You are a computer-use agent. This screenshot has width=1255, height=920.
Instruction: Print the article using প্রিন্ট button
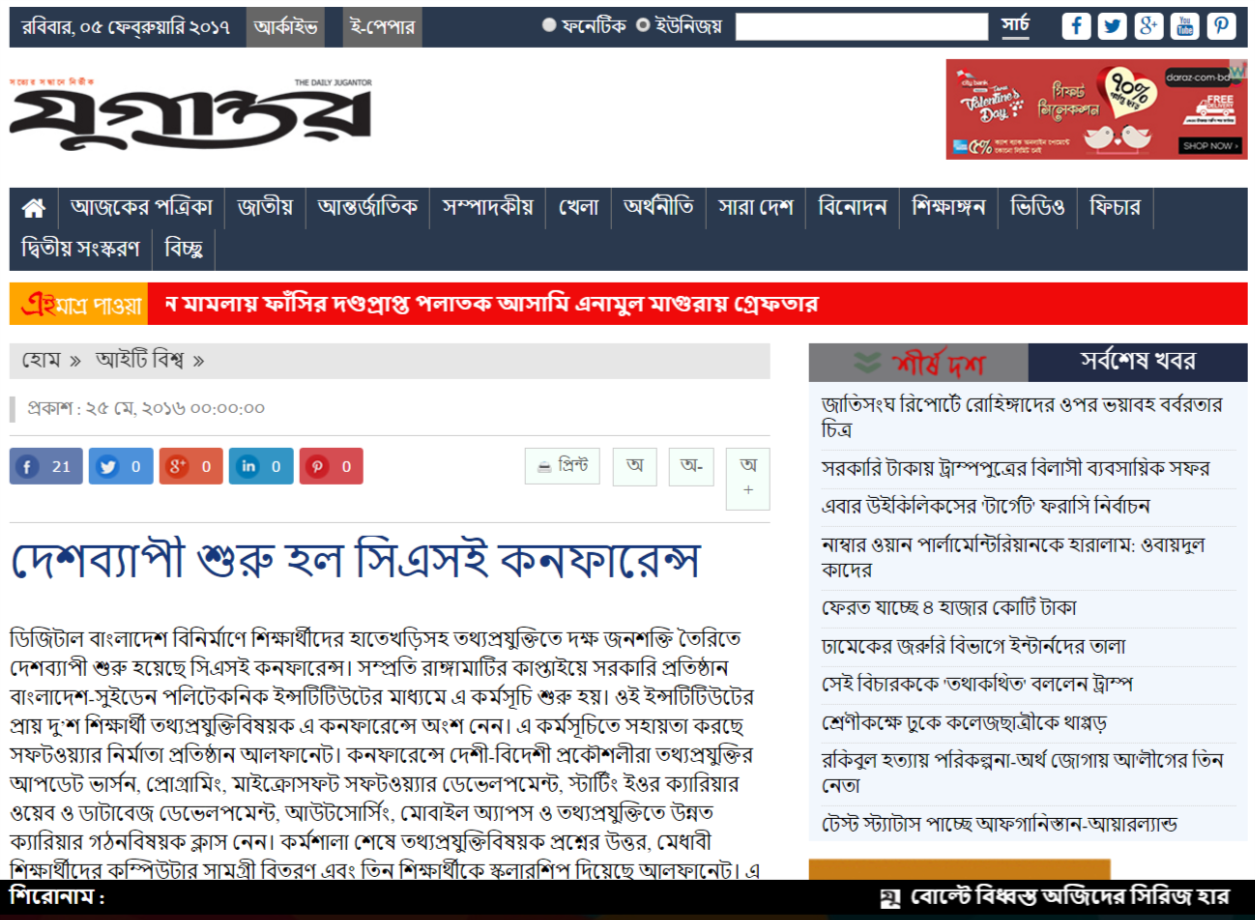tap(562, 466)
